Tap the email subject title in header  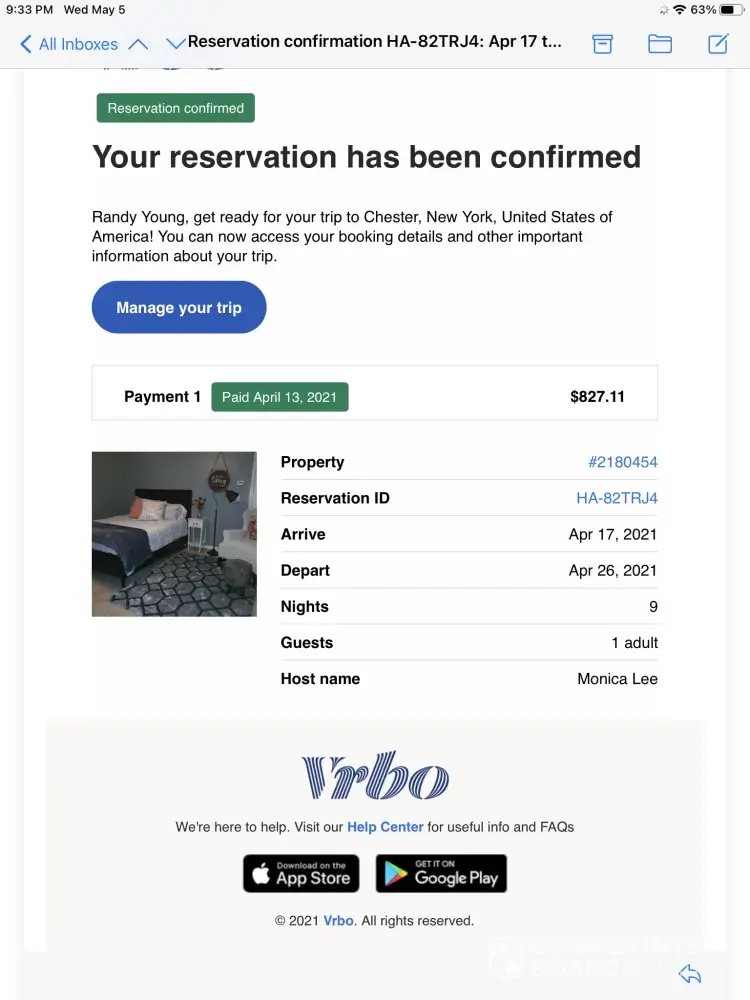375,42
